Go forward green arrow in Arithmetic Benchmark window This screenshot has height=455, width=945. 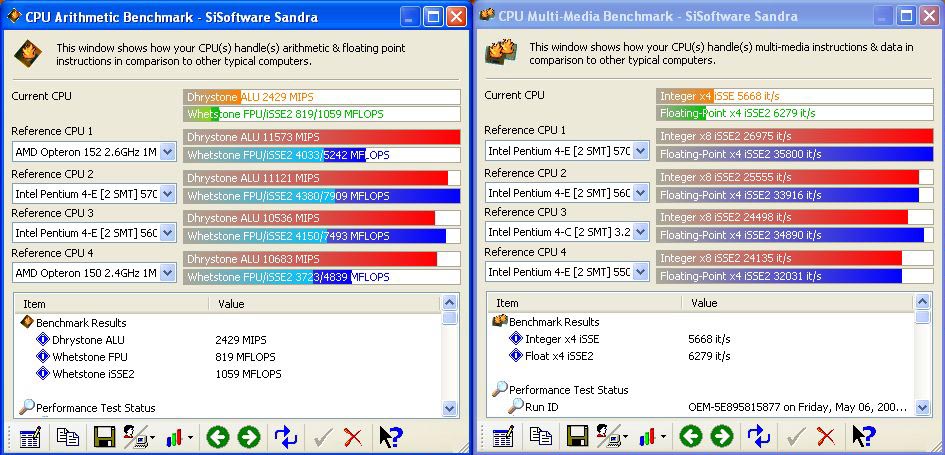point(248,436)
